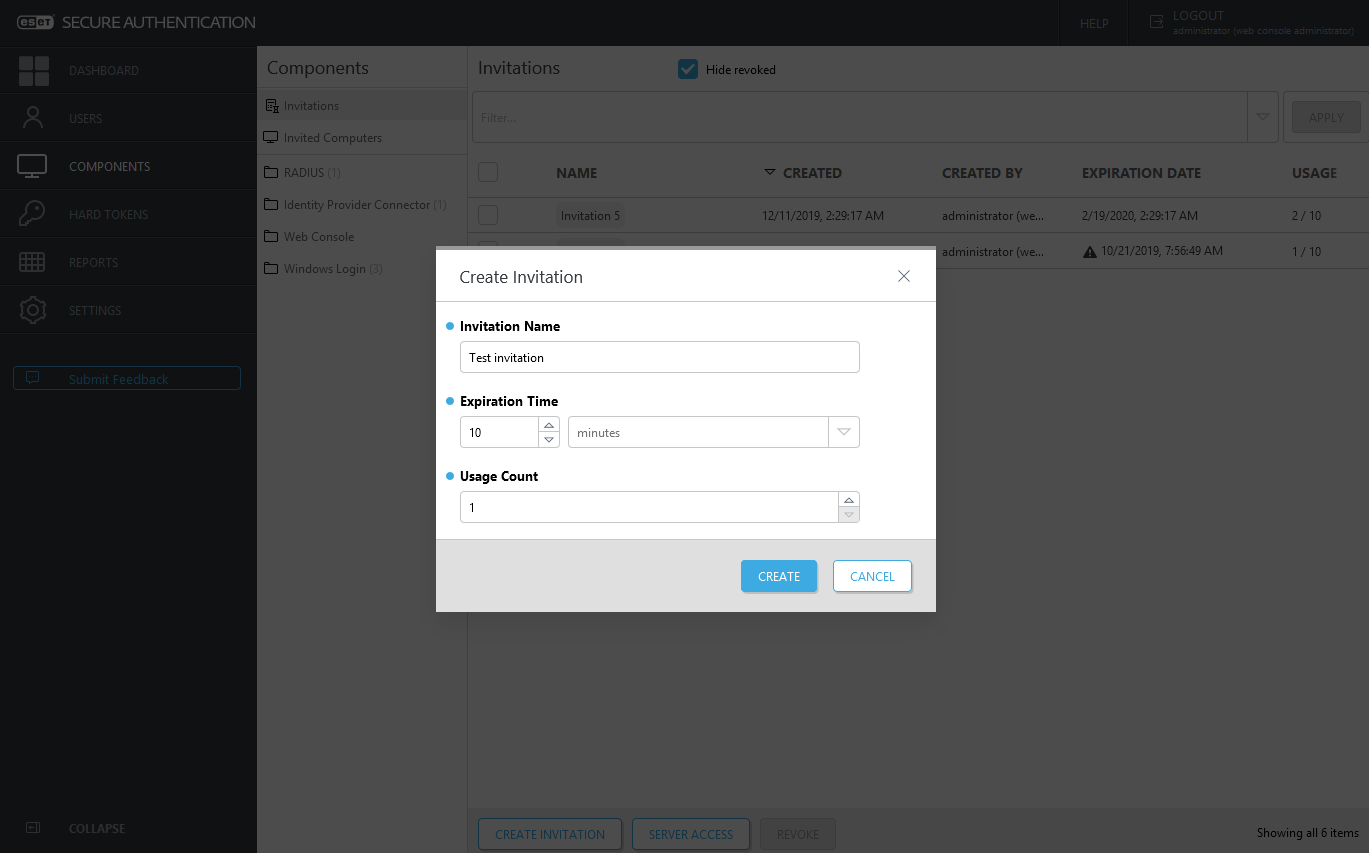This screenshot has height=853, width=1369.
Task: Increase Usage Count with the up arrow
Action: [848, 500]
